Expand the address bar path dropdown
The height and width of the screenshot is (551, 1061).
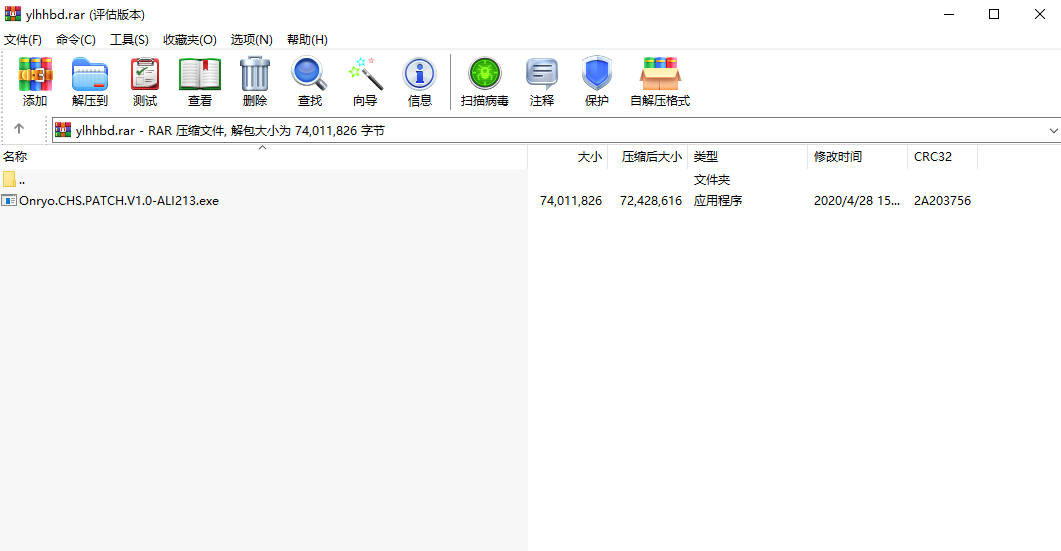(x=1053, y=130)
